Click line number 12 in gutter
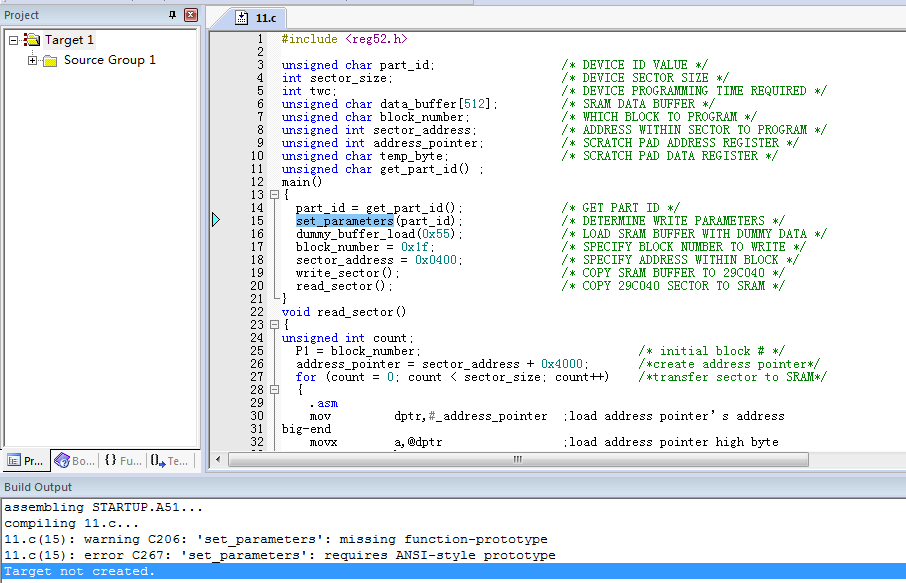Viewport: 906px width, 583px height. click(x=257, y=182)
